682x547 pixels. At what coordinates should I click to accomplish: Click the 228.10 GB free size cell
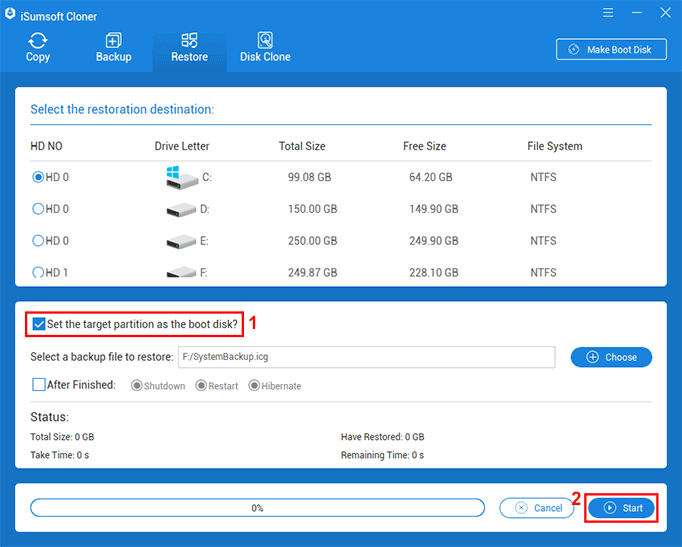434,273
